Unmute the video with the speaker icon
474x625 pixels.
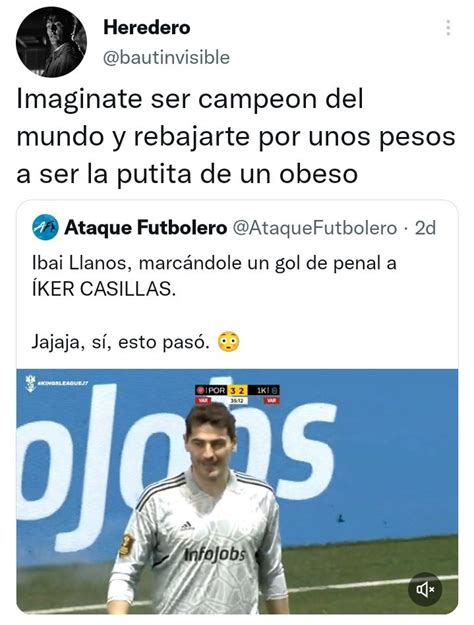pos(427,589)
